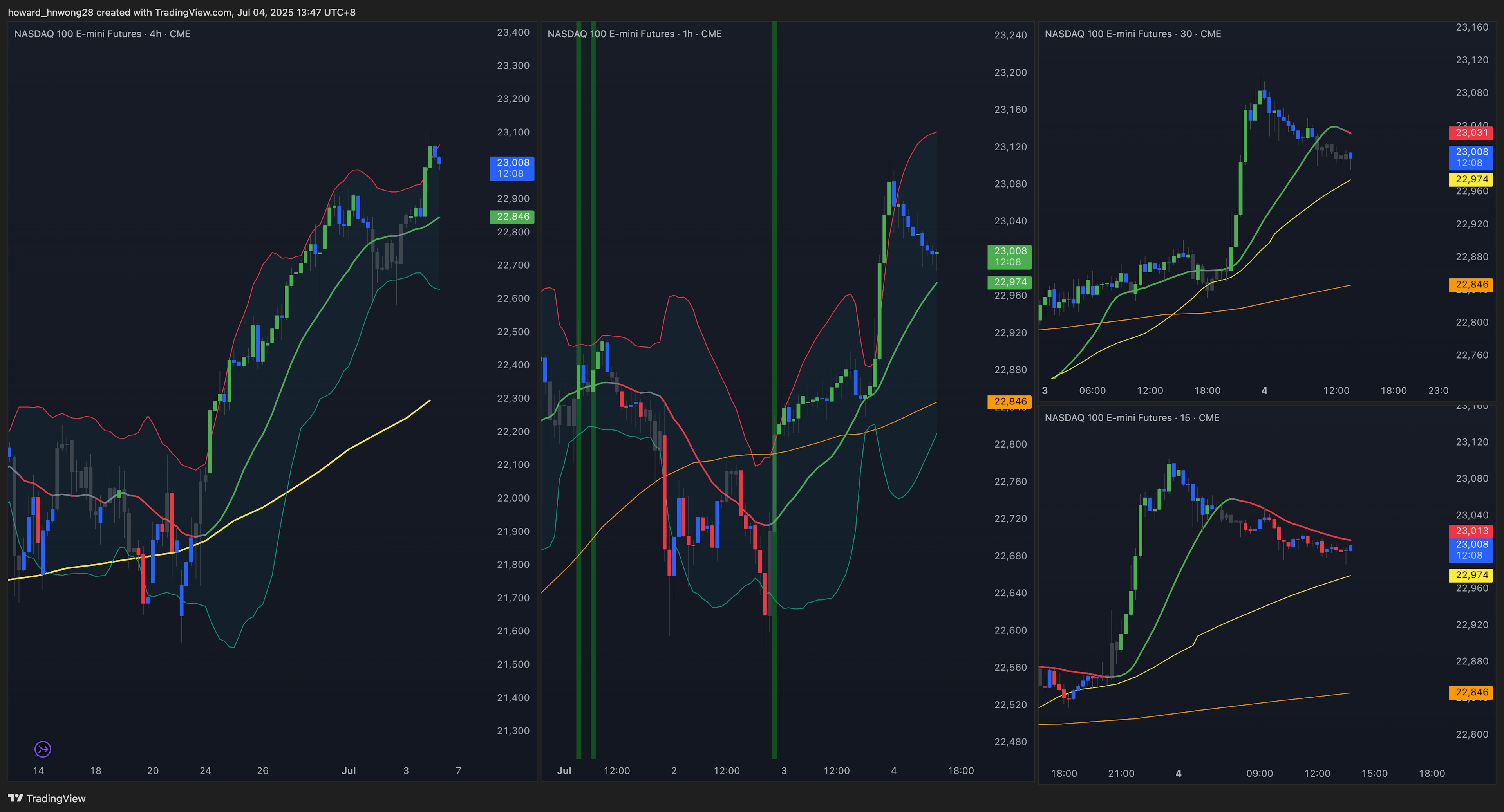
Task: Click the '18:00' label on 1h time axis
Action: [960, 770]
